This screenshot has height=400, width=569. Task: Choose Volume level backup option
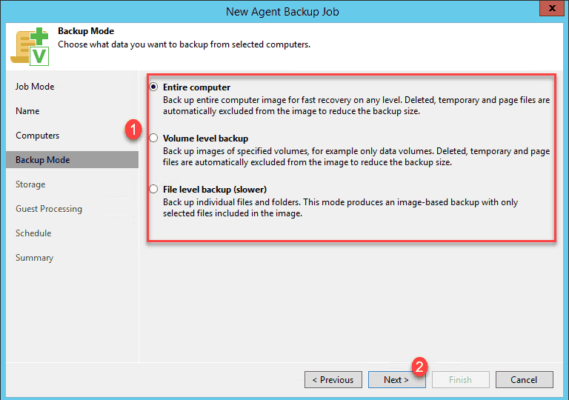[154, 138]
